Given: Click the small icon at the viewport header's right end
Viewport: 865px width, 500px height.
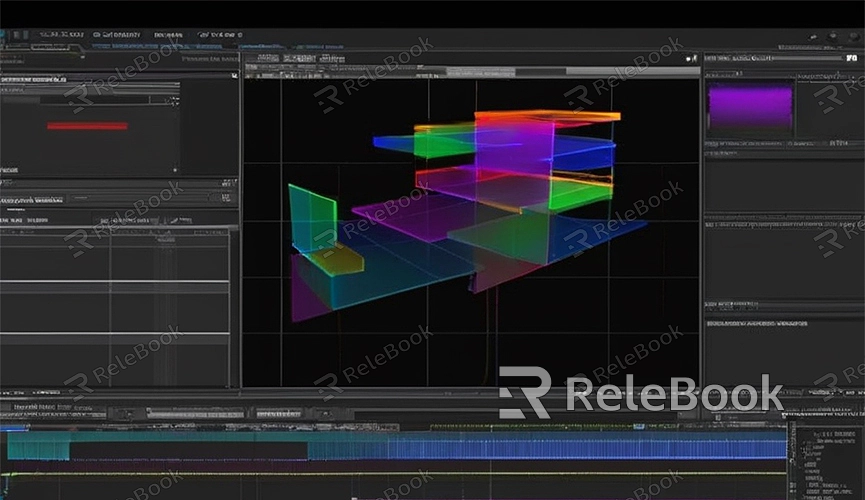Looking at the screenshot, I should (691, 58).
